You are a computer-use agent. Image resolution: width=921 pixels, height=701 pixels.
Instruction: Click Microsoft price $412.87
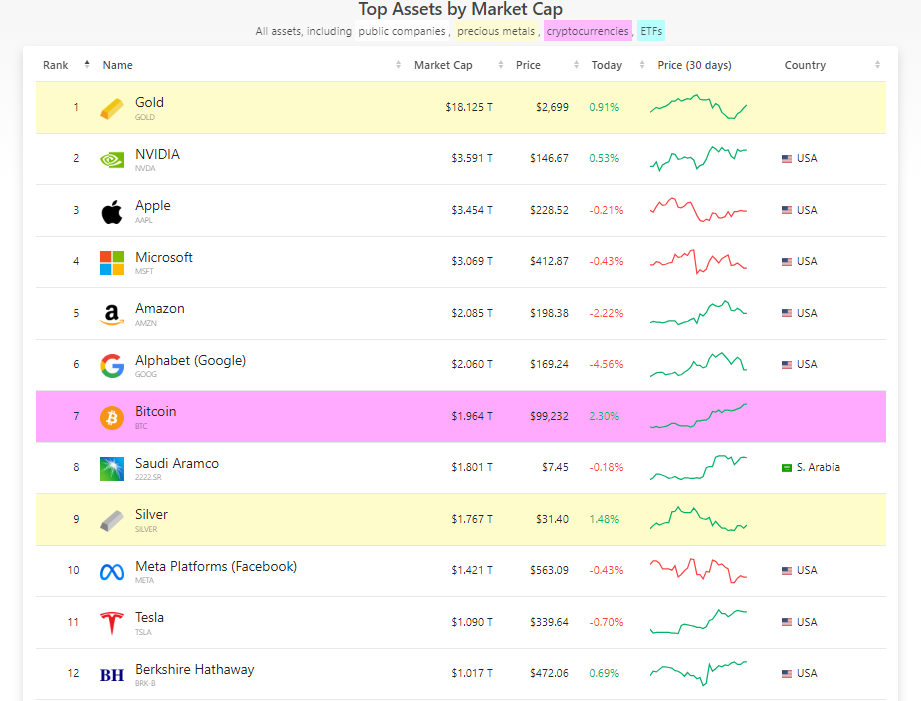tap(549, 261)
